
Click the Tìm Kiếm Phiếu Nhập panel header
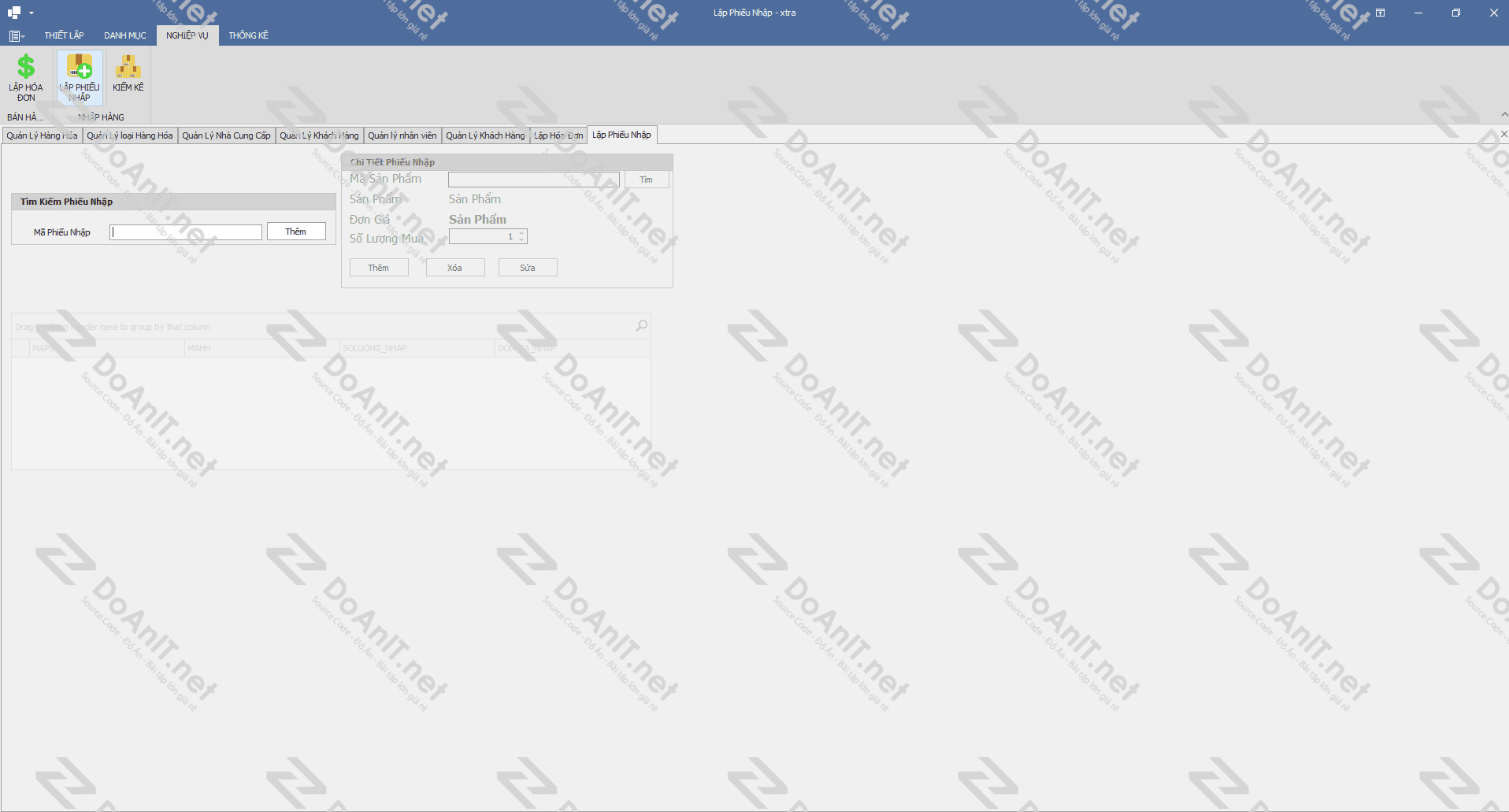pyautogui.click(x=173, y=202)
